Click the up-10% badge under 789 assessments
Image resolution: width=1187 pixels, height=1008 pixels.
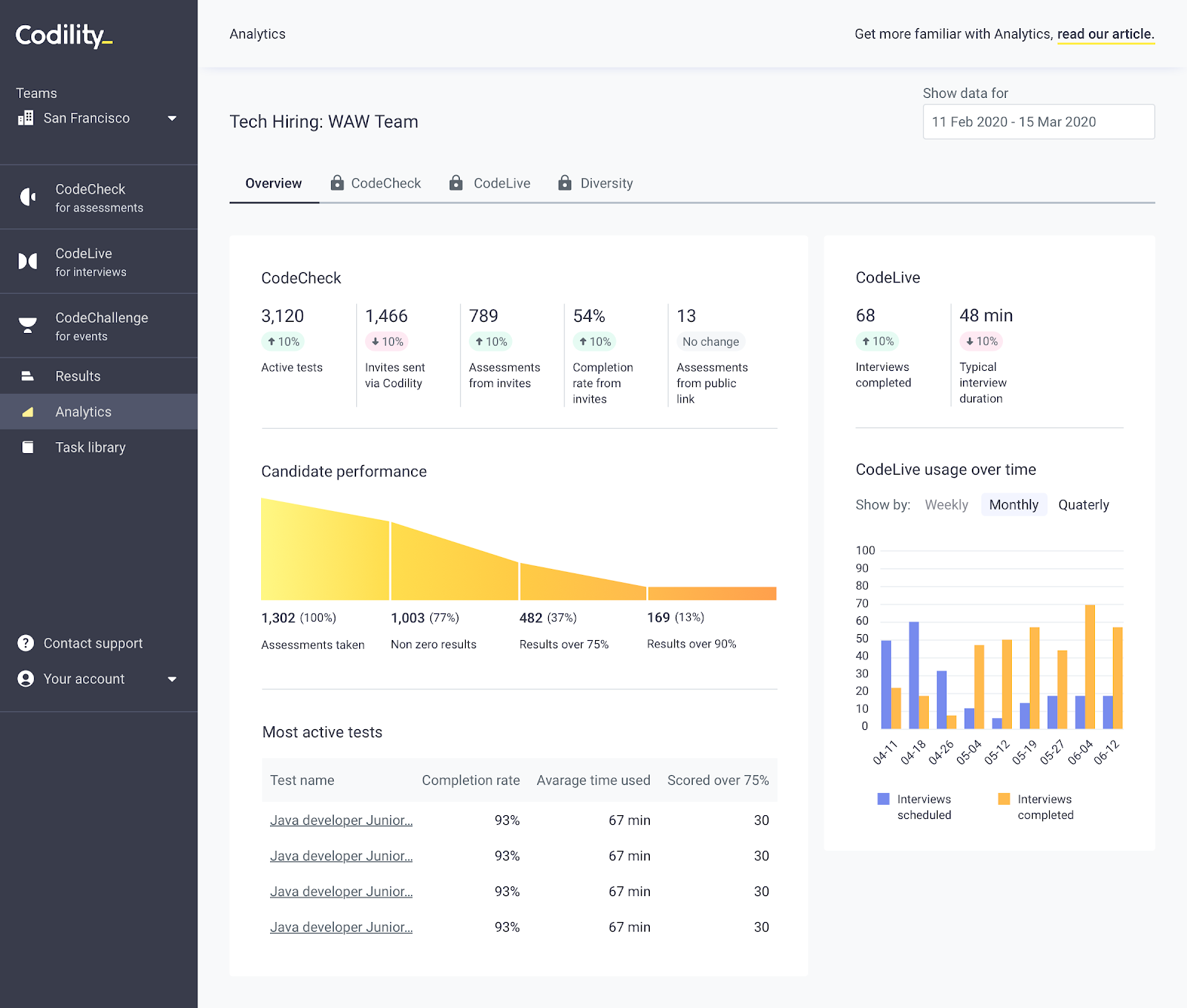click(490, 341)
